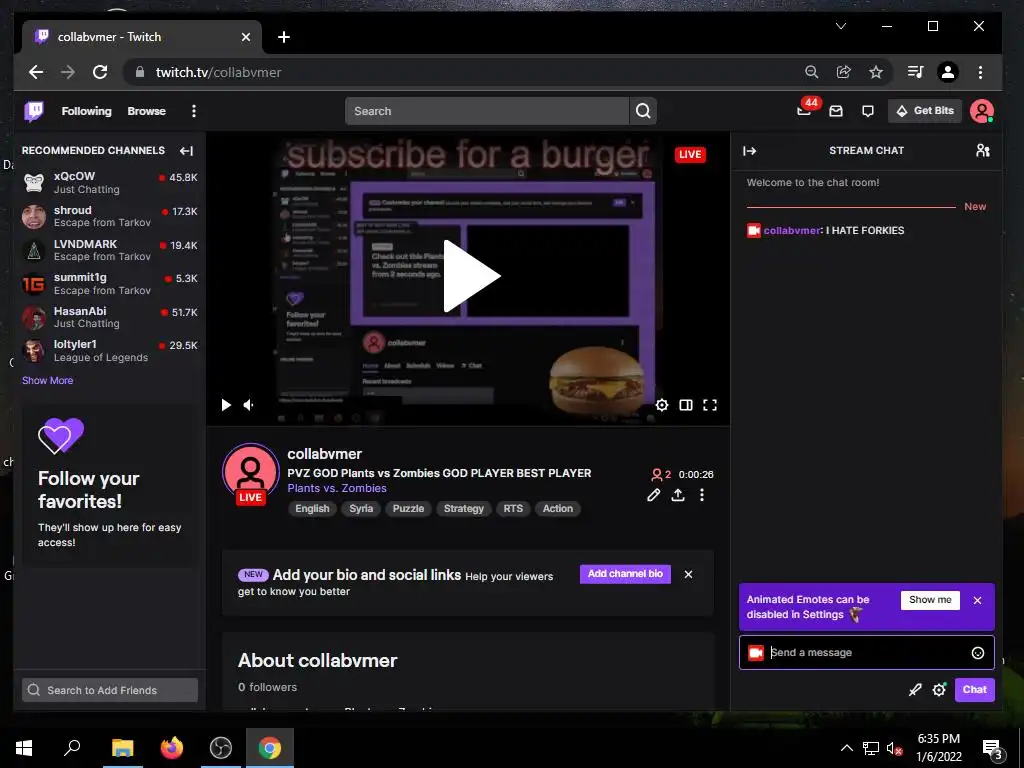Open the loltyler1 recommended channel

tap(110, 351)
